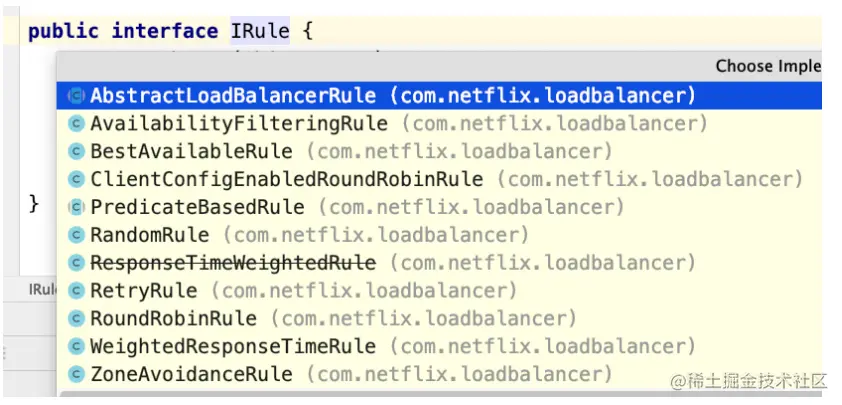Click the package name beside RetryRule
The image size is (842, 405).
click(364, 291)
